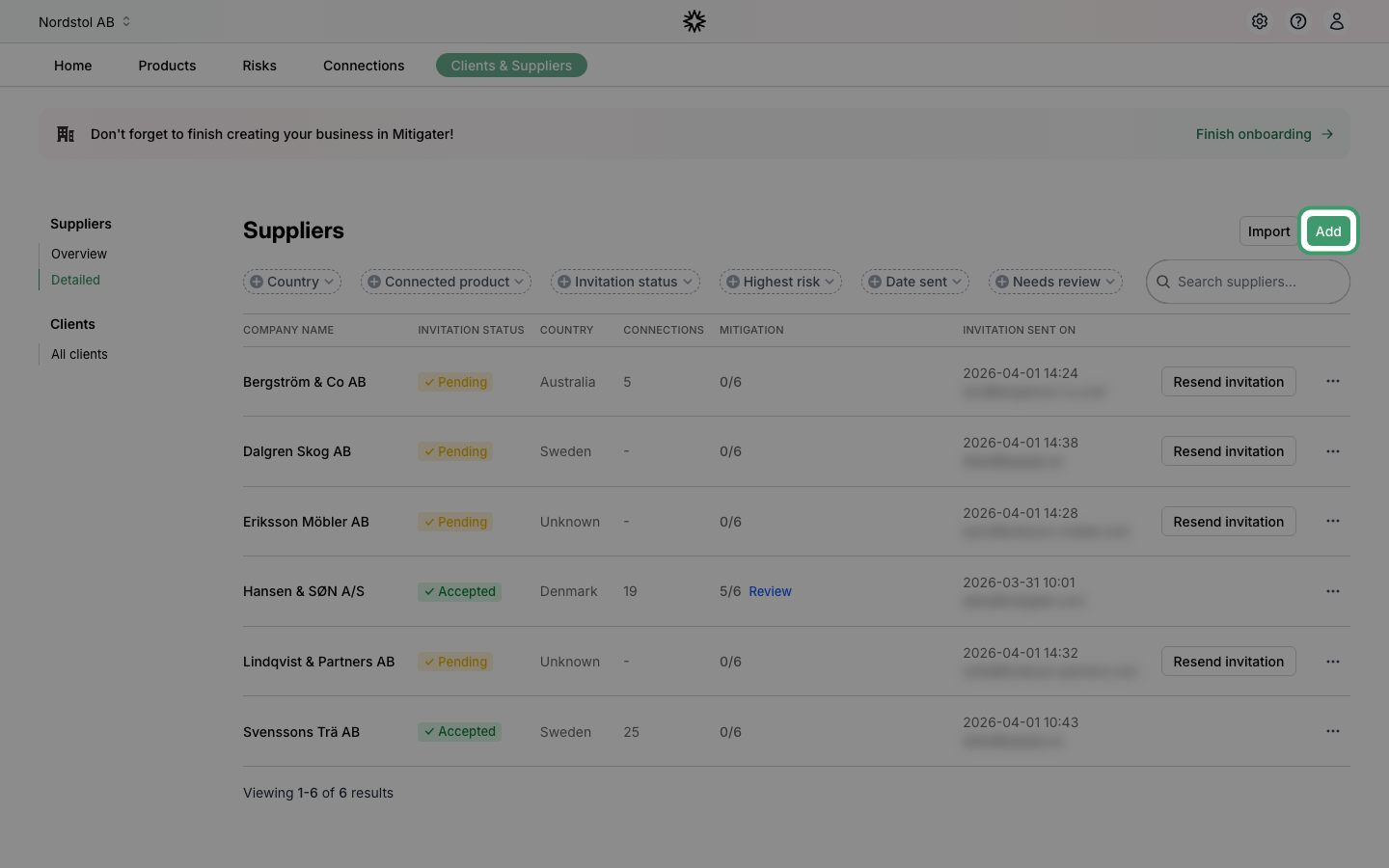Click the Eriksson Möbler AB company name
Image resolution: width=1389 pixels, height=868 pixels.
pos(306,522)
